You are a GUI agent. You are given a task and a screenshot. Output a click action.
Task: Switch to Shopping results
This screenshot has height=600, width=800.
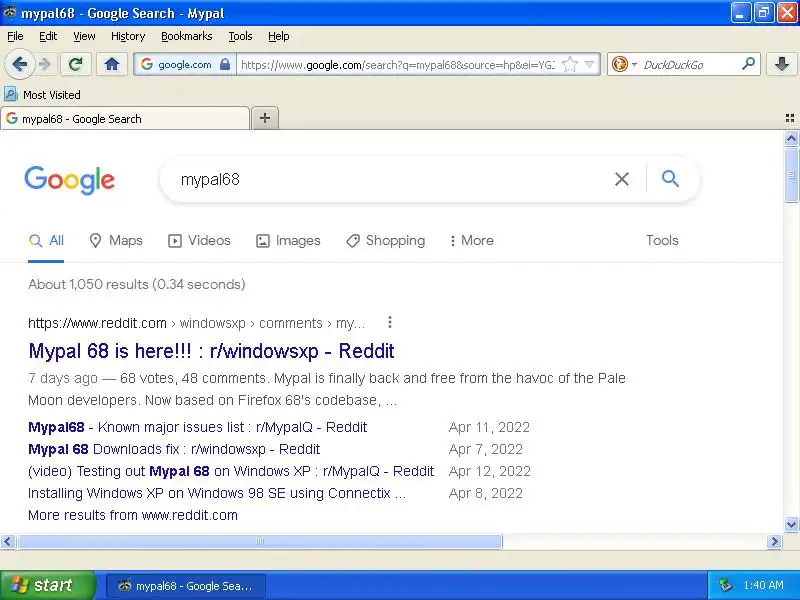(x=385, y=240)
